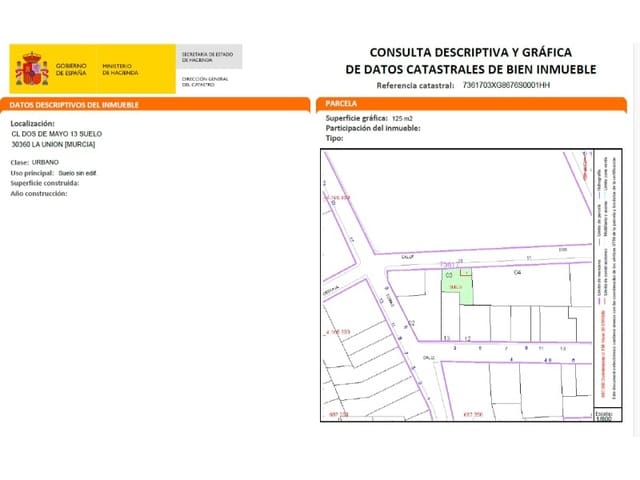Click the Escala 1/800 box
This screenshot has width=640, height=480.
coord(607,415)
